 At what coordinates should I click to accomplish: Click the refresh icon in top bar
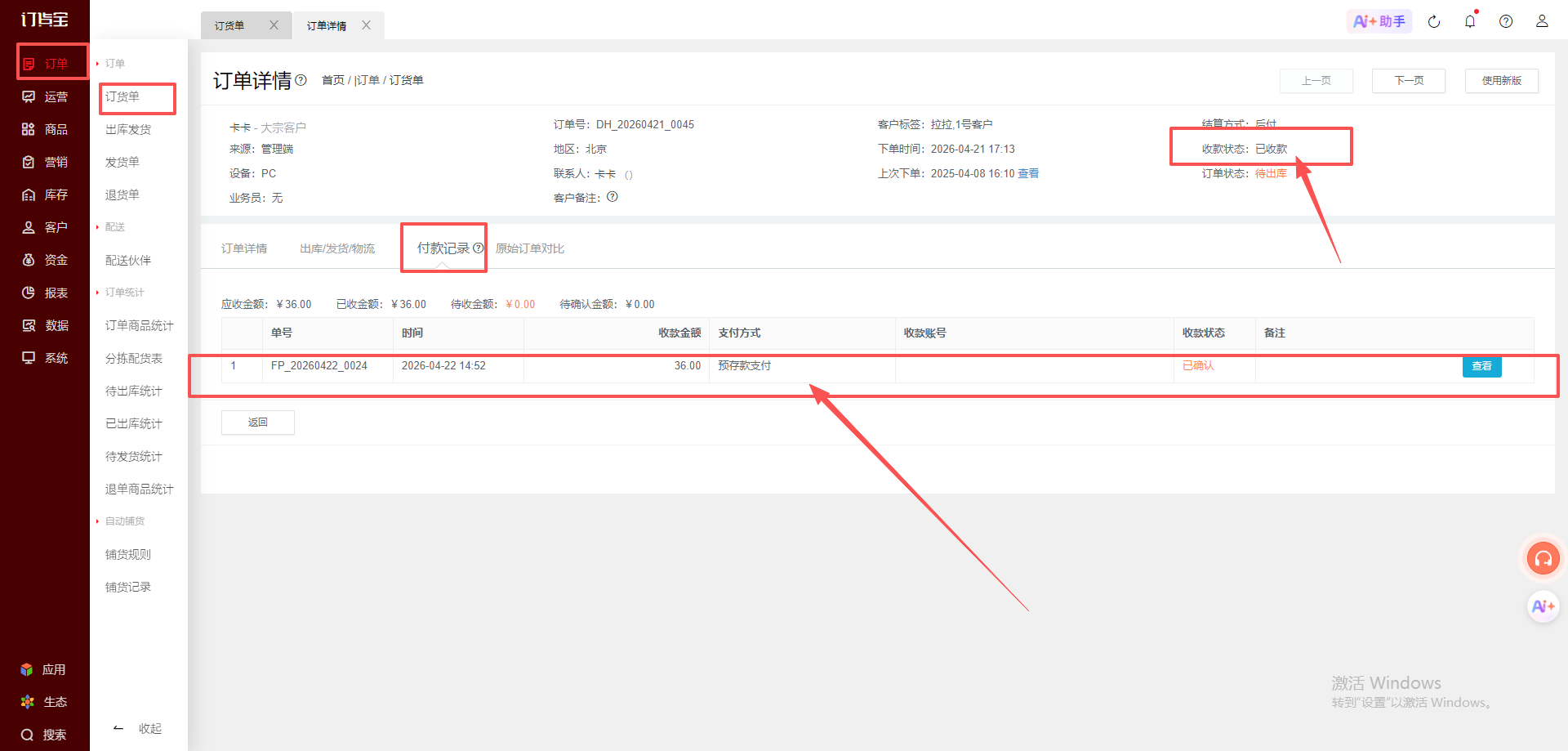(x=1434, y=21)
